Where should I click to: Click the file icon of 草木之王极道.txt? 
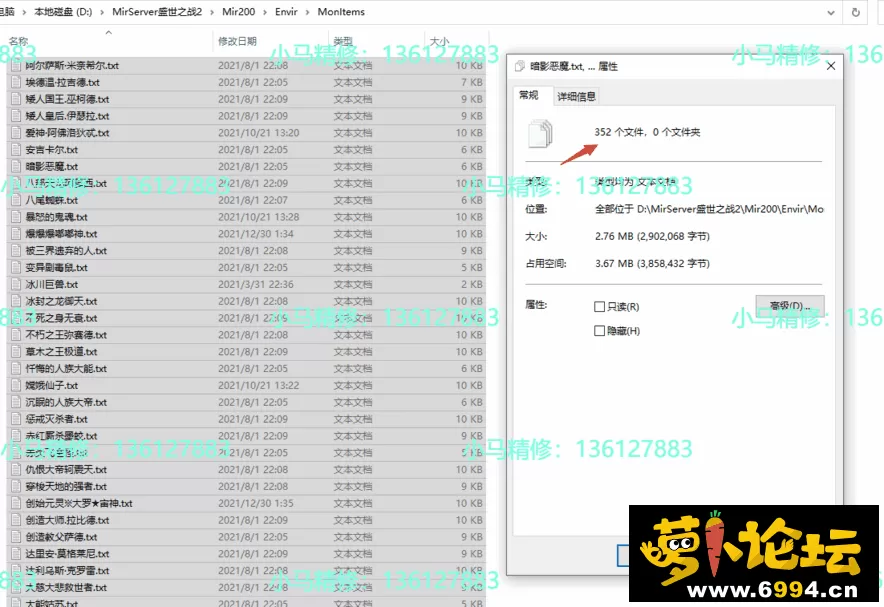click(16, 352)
